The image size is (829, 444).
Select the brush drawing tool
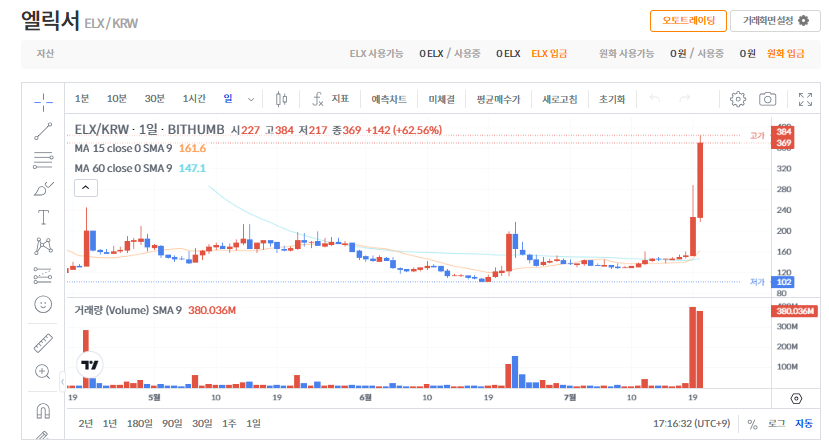[x=43, y=189]
